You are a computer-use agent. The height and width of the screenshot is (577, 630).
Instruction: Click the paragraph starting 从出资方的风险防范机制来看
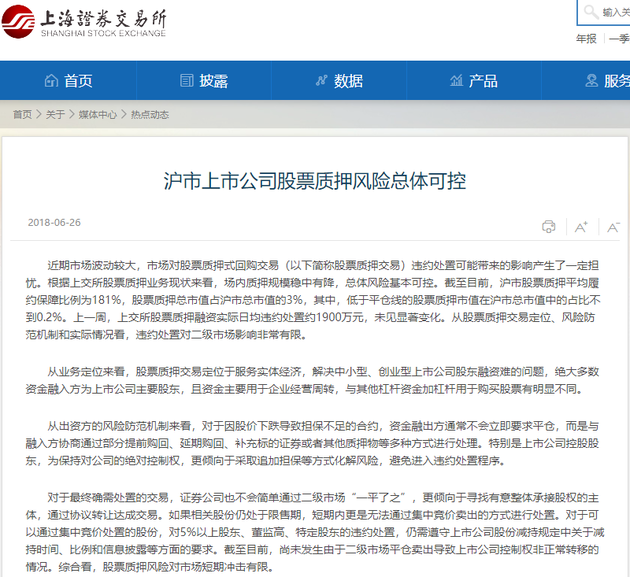(312, 443)
